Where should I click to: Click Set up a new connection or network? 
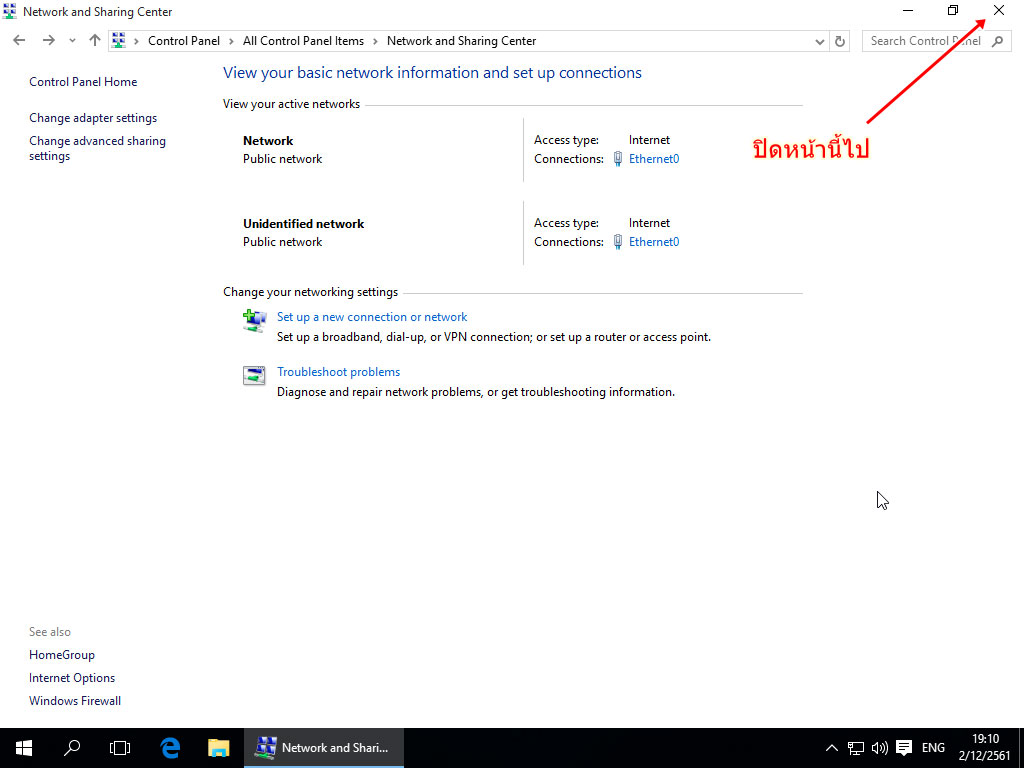pyautogui.click(x=372, y=317)
